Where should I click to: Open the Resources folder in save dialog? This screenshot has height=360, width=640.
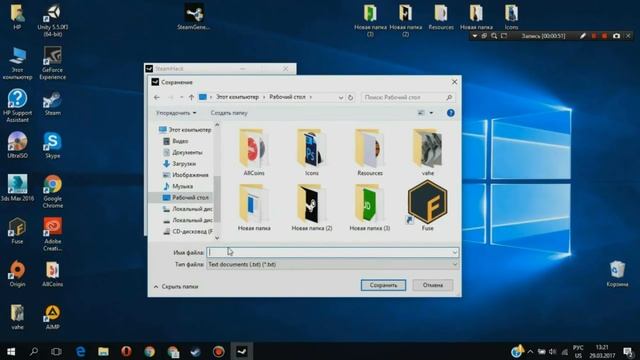tap(370, 152)
